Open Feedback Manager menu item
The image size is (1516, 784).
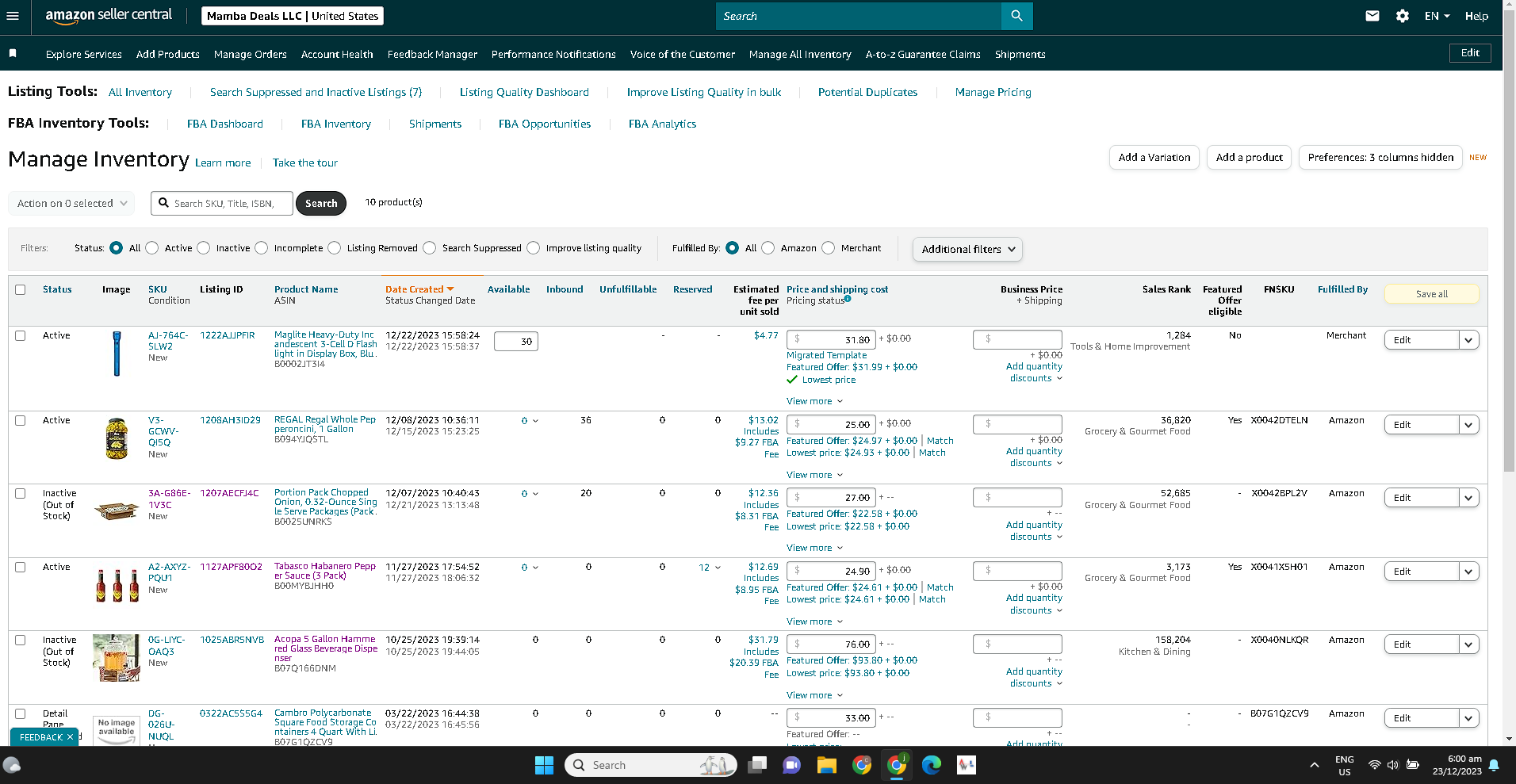(x=432, y=54)
